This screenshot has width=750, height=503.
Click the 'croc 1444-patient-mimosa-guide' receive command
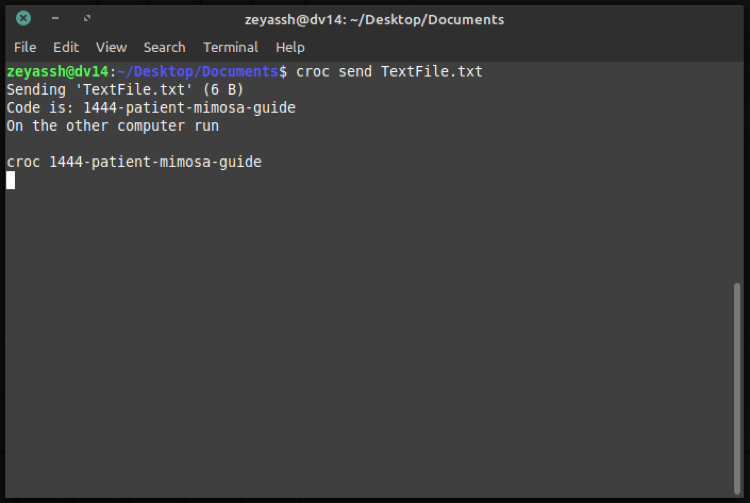click(x=134, y=162)
